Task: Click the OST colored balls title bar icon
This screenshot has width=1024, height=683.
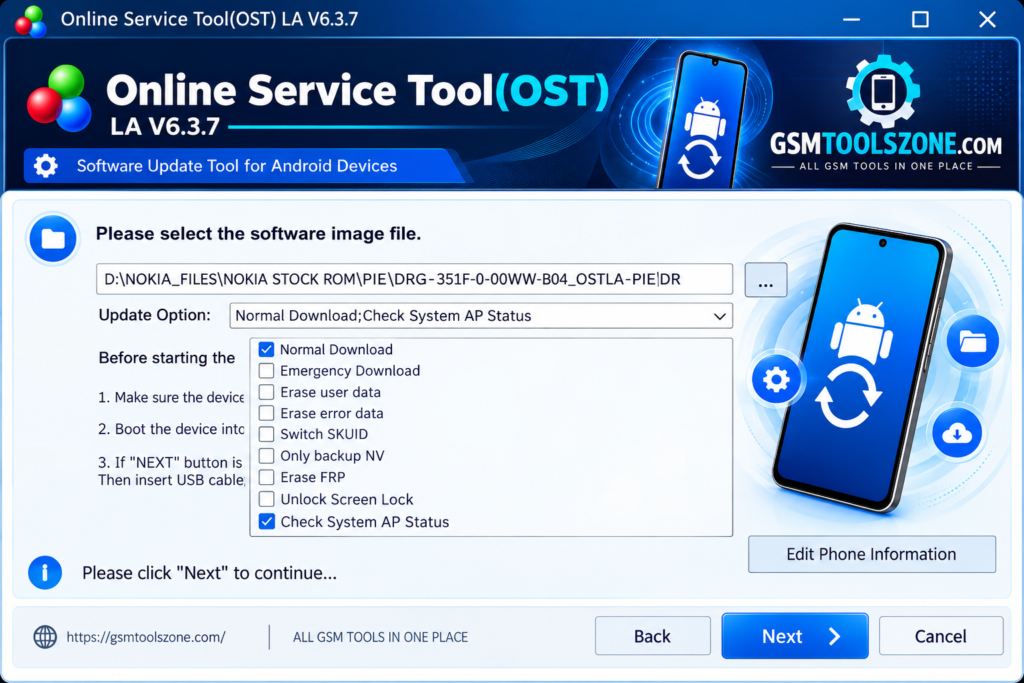Action: point(31,20)
